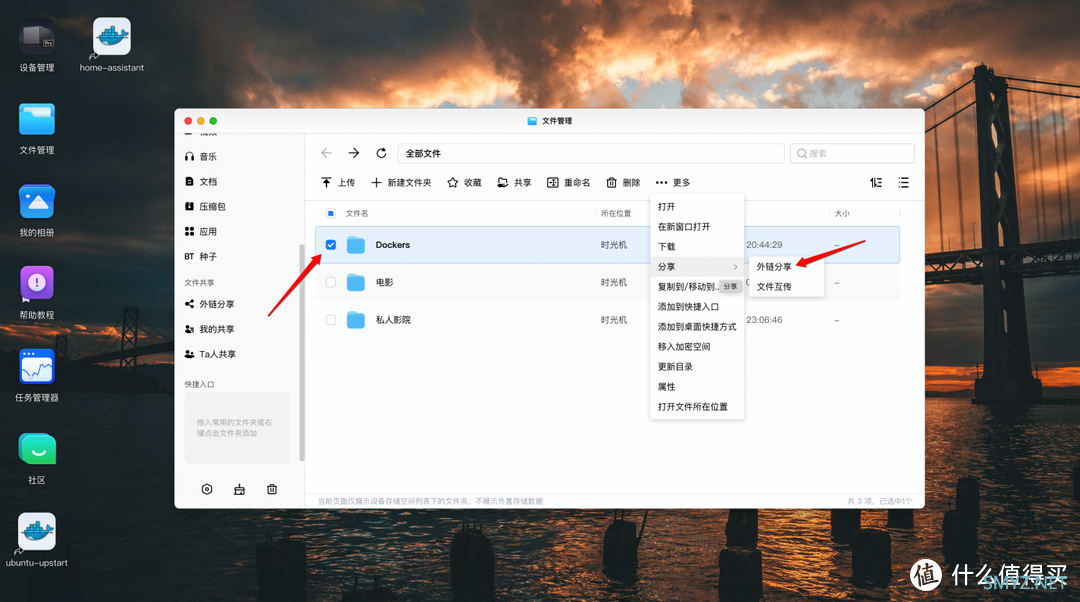Go back with the left arrow
1080x602 pixels.
326,153
